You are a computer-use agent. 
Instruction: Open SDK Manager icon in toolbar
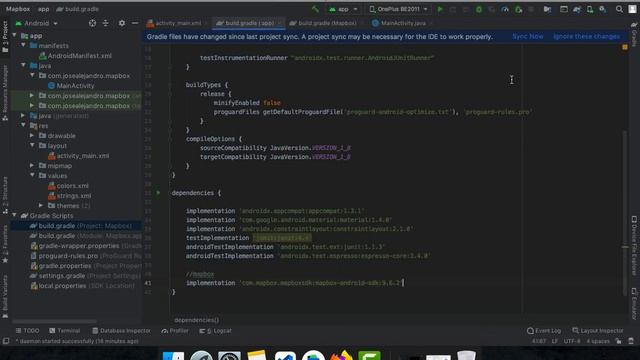click(x=602, y=9)
